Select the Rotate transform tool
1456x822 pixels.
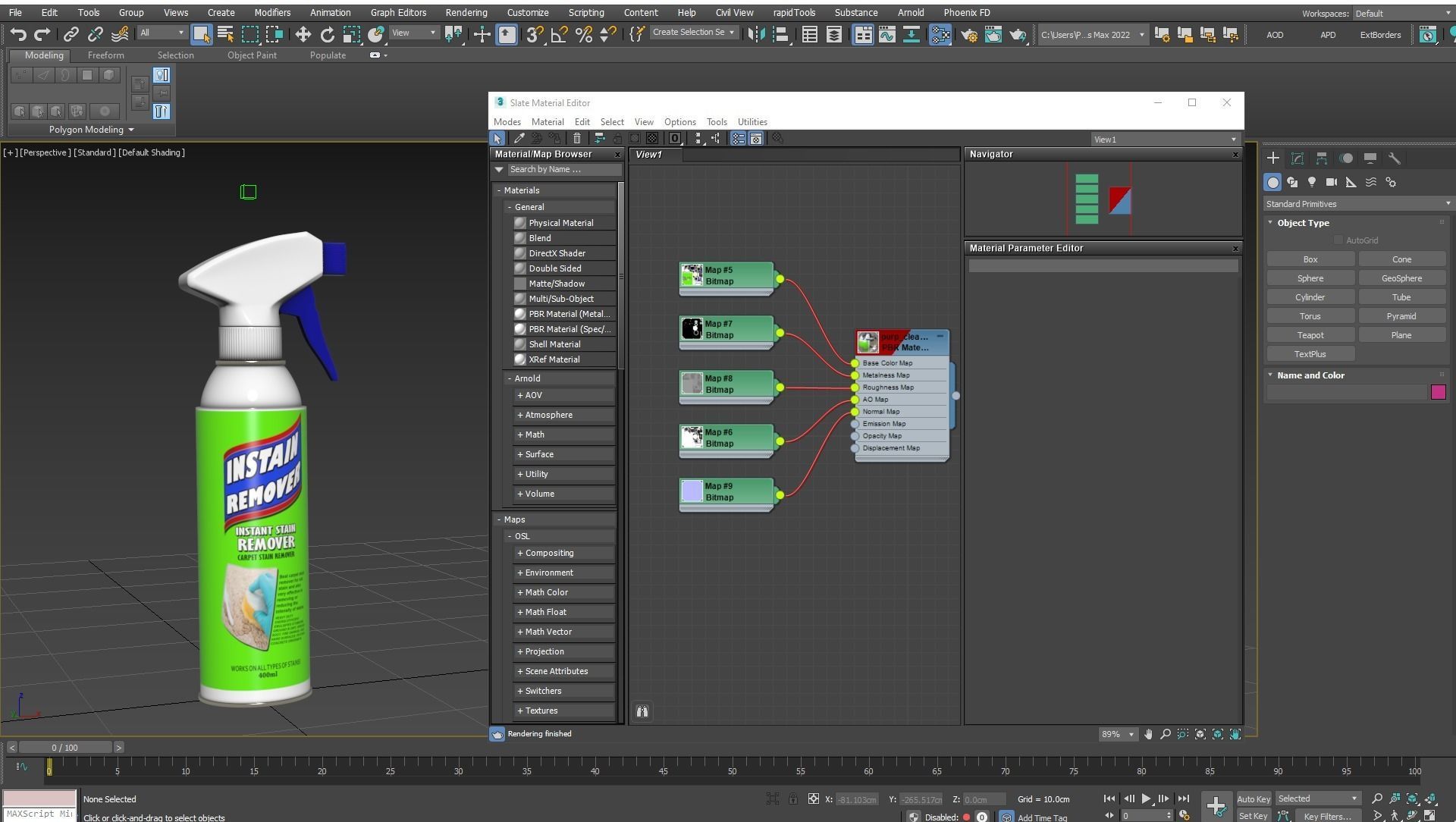[327, 34]
